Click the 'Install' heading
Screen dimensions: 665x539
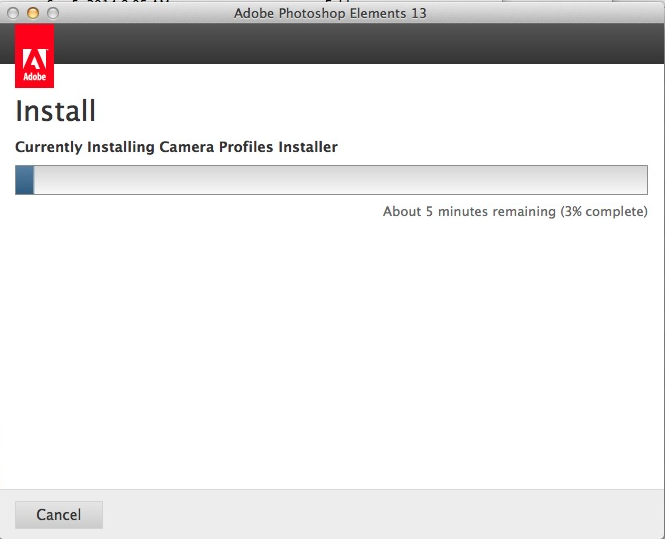55,111
